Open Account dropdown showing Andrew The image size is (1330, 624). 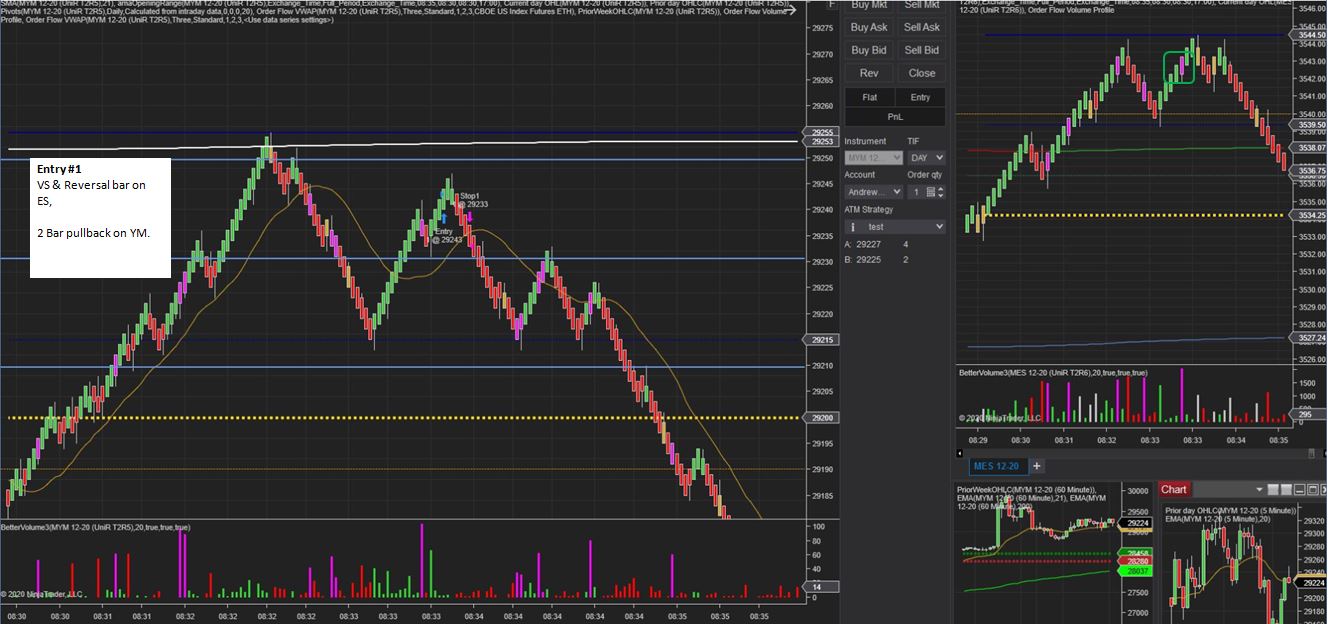pyautogui.click(x=873, y=192)
